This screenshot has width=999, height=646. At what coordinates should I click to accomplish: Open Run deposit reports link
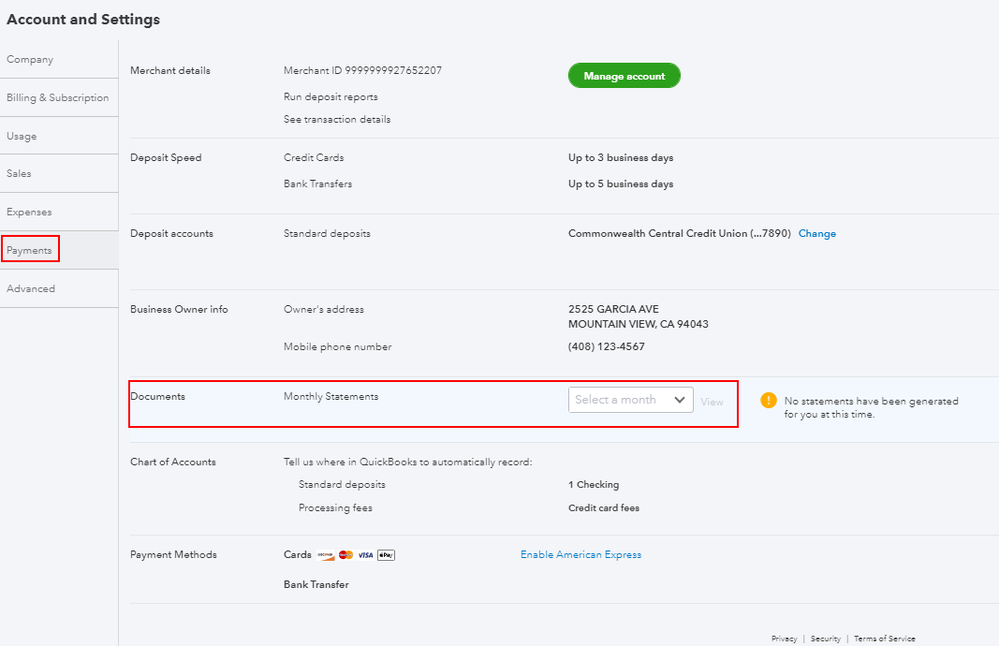point(331,97)
